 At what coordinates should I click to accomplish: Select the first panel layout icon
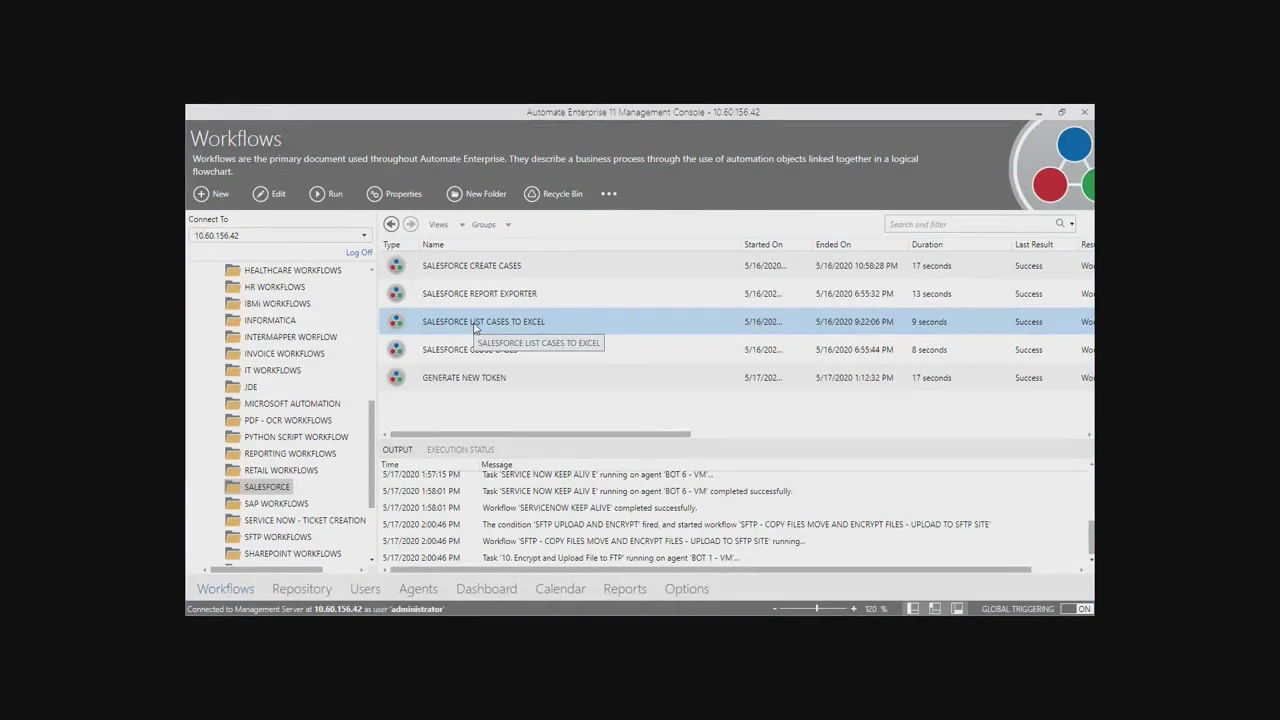913,608
